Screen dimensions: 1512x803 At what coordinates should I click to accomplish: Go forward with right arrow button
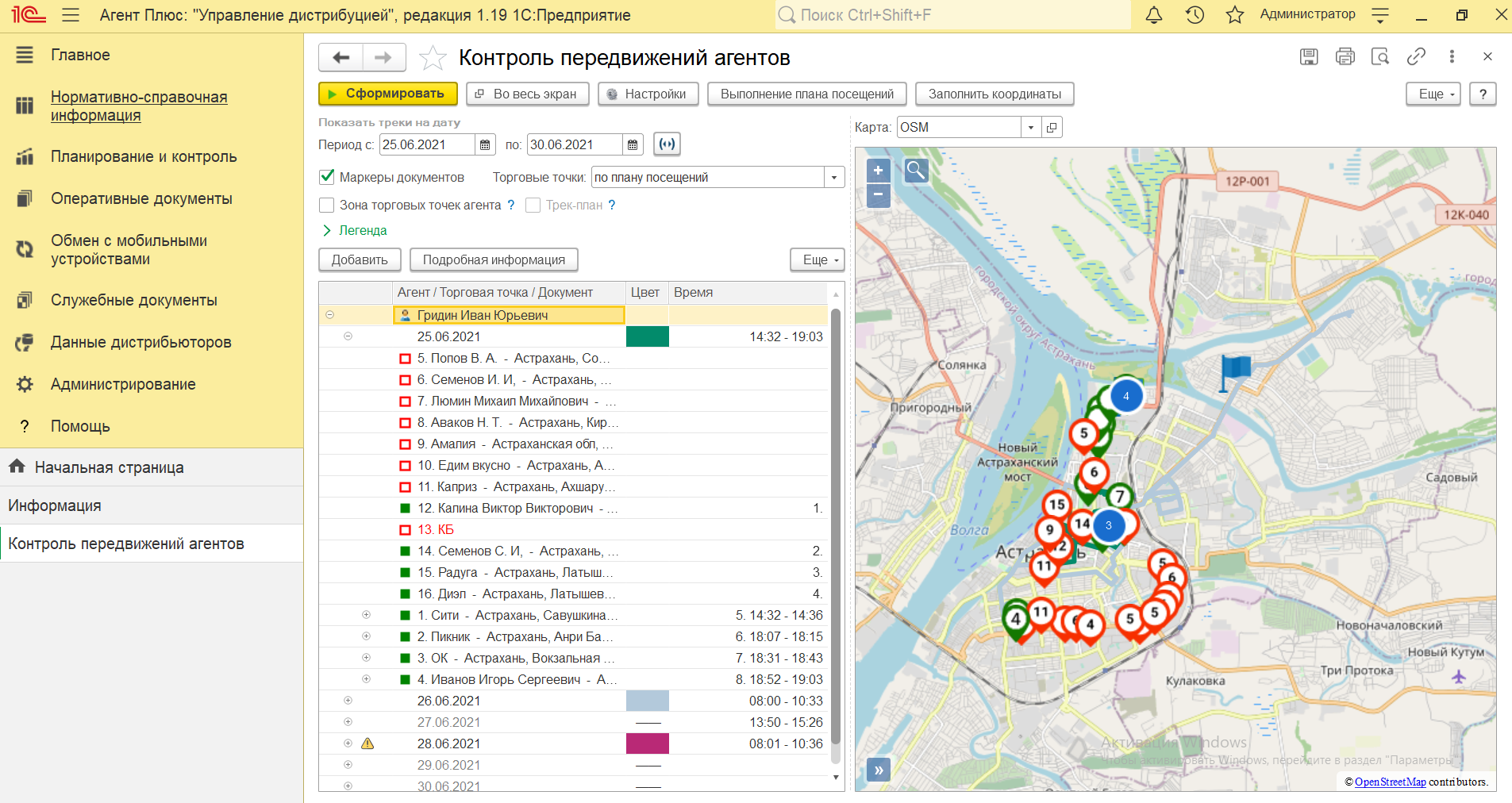point(384,57)
